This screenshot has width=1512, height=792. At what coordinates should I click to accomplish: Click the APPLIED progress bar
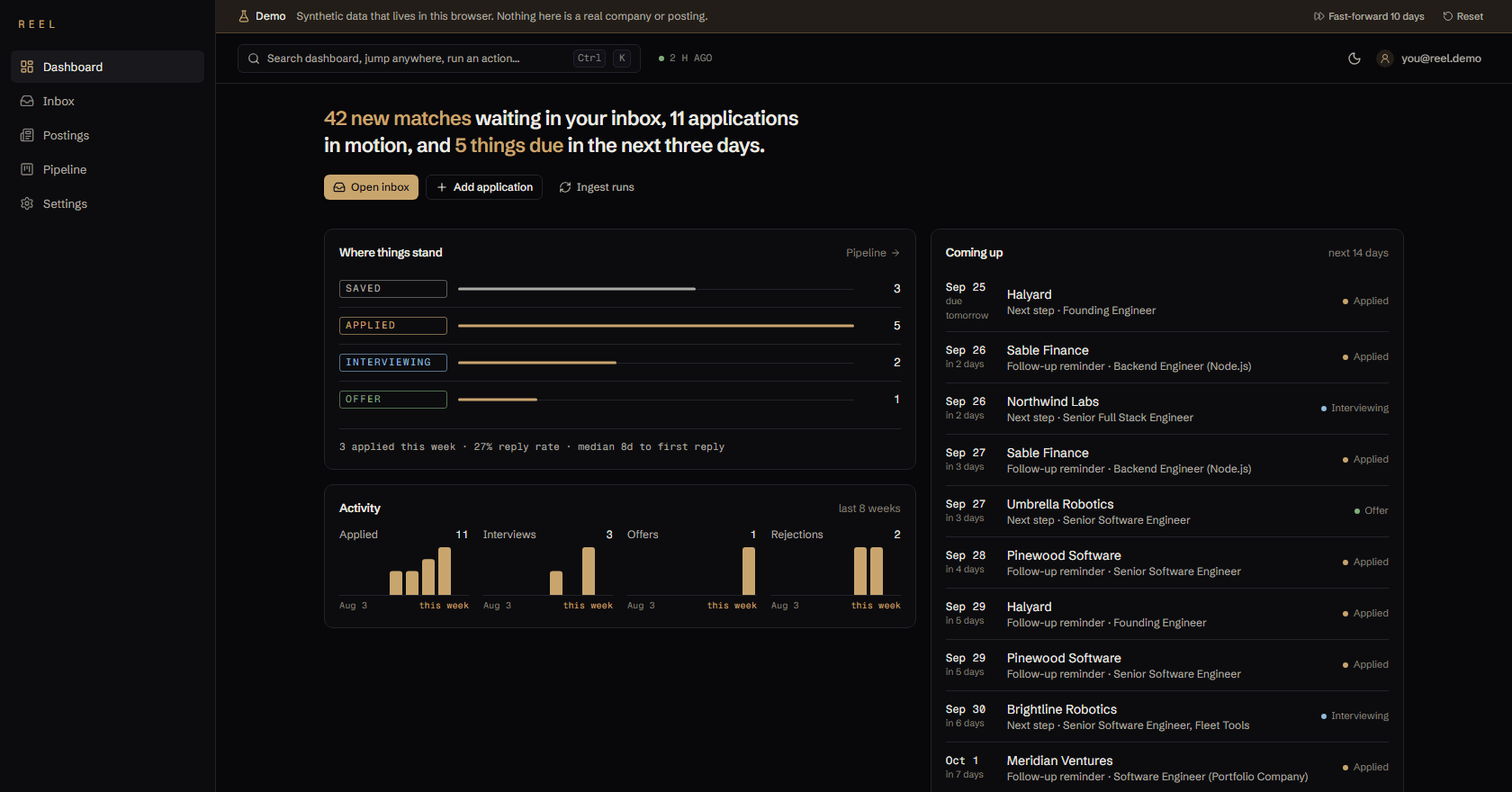(x=656, y=326)
